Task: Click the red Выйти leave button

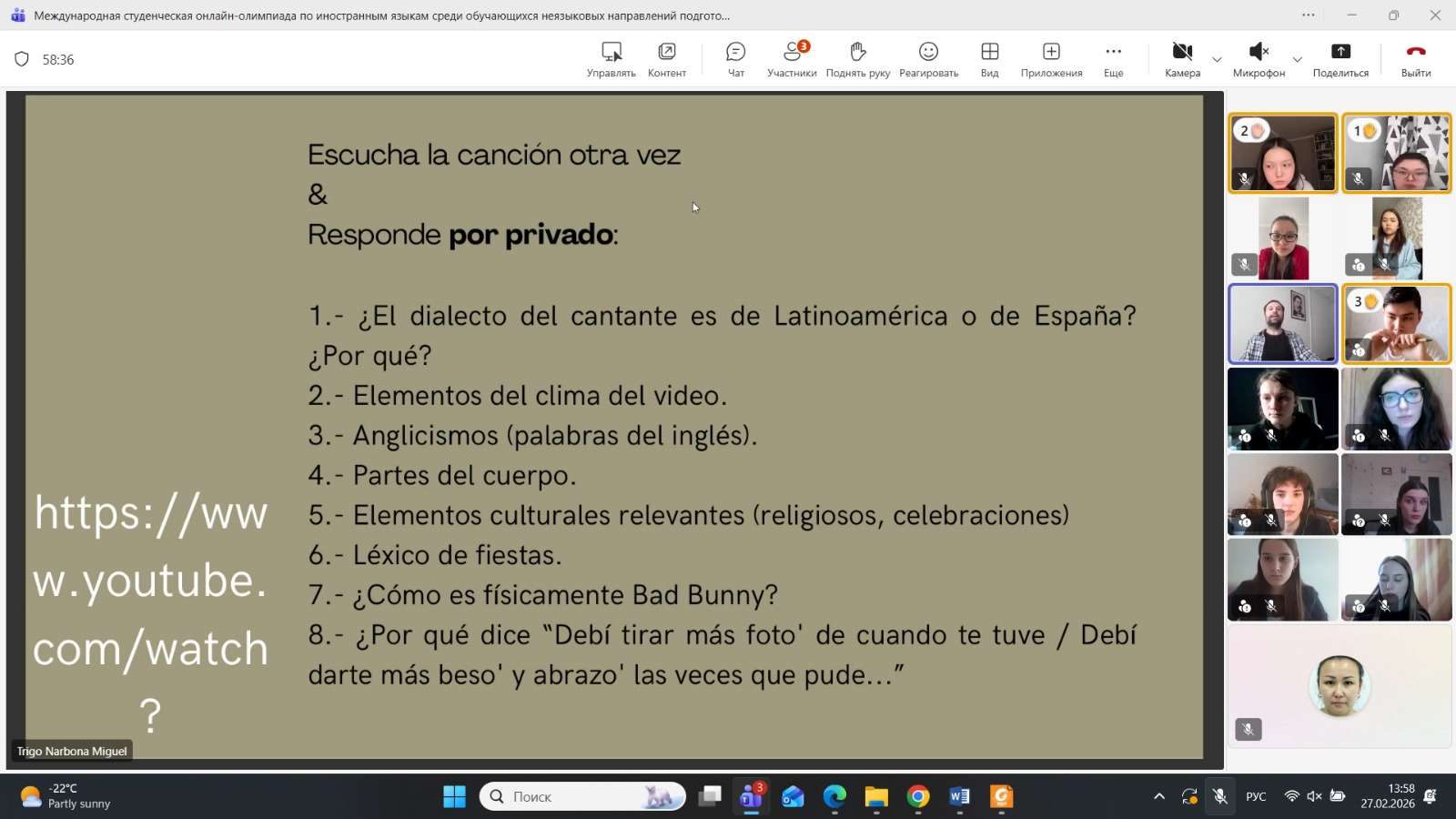Action: click(1415, 59)
